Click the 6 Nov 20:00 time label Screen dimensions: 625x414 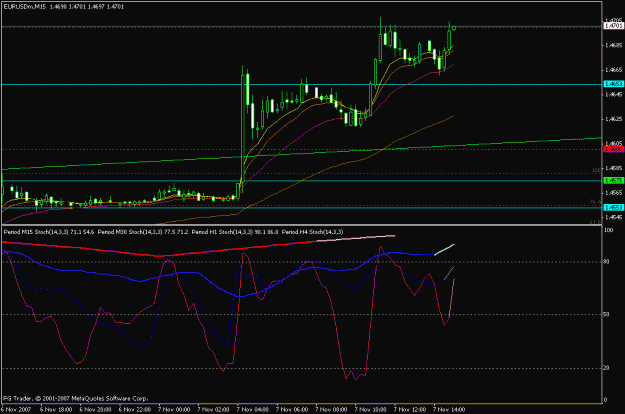coord(95,409)
